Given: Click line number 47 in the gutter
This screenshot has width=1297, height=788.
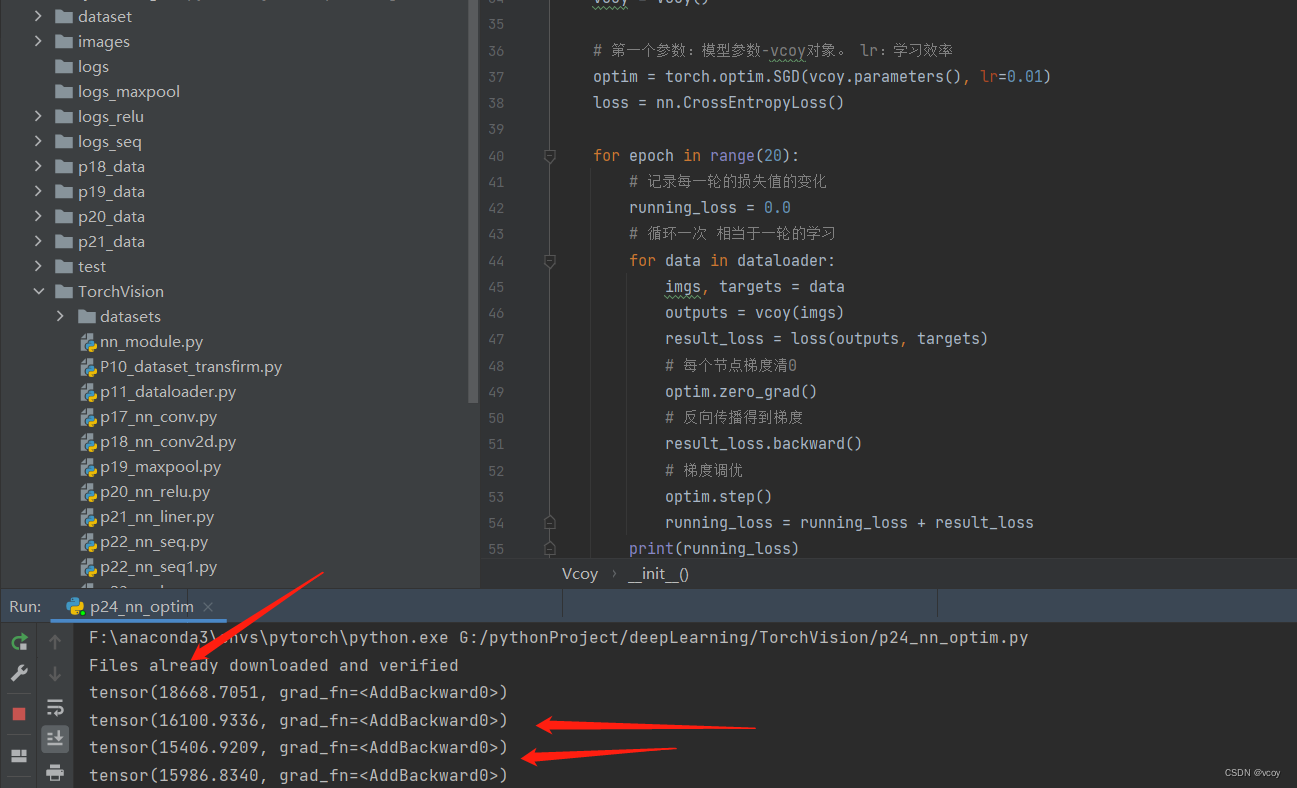Looking at the screenshot, I should (x=496, y=339).
